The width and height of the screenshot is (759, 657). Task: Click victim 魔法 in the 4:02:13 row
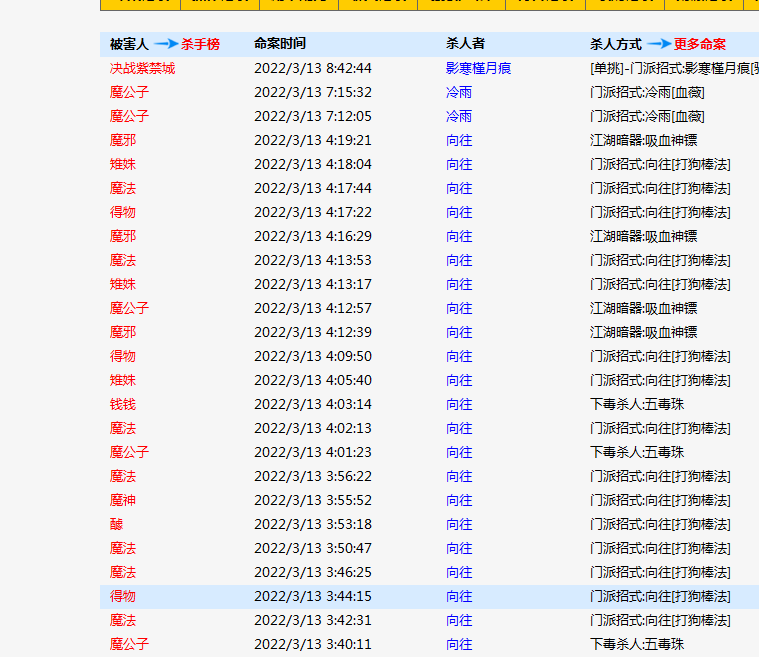123,428
